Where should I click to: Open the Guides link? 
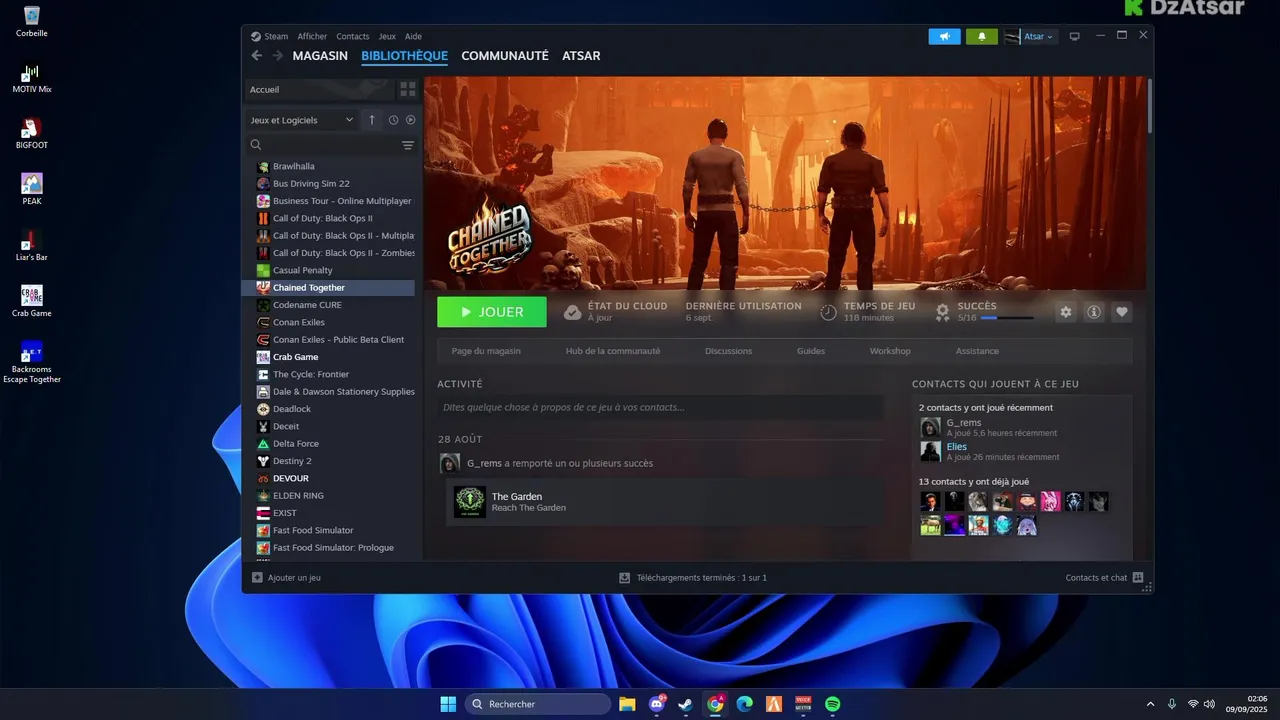coord(811,351)
